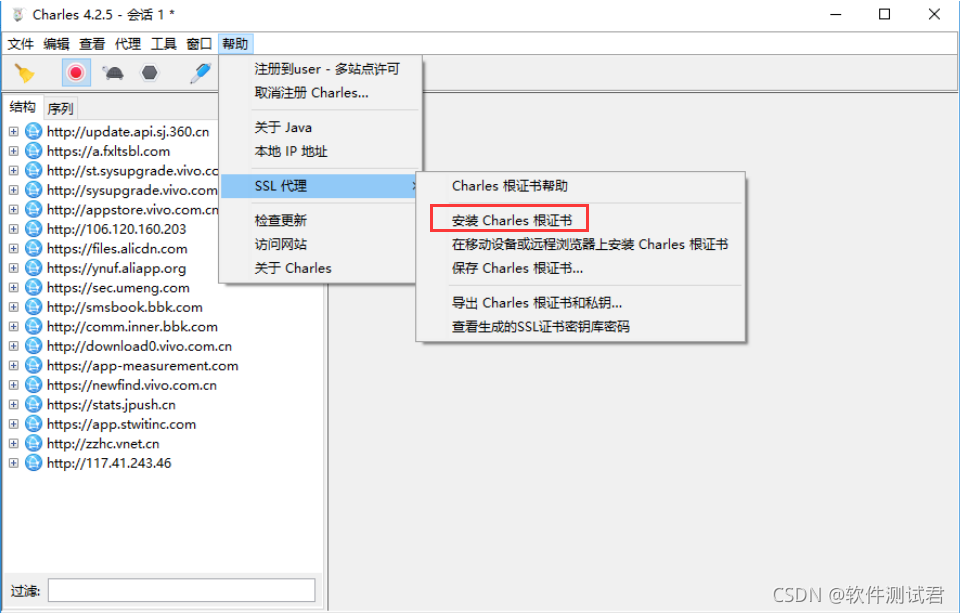Expand the http://sysupgrade.vivo.com node

(13, 190)
